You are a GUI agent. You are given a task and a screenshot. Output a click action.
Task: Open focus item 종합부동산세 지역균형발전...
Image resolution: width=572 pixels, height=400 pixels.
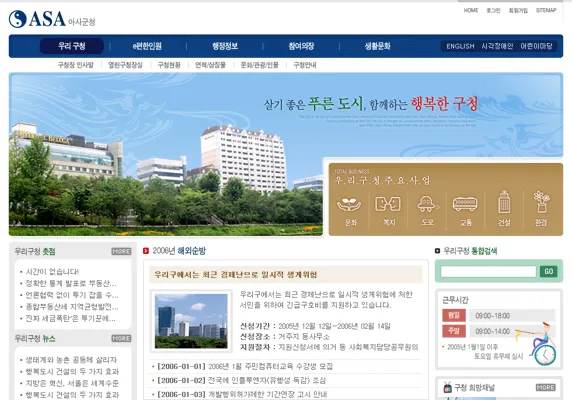pyautogui.click(x=72, y=307)
